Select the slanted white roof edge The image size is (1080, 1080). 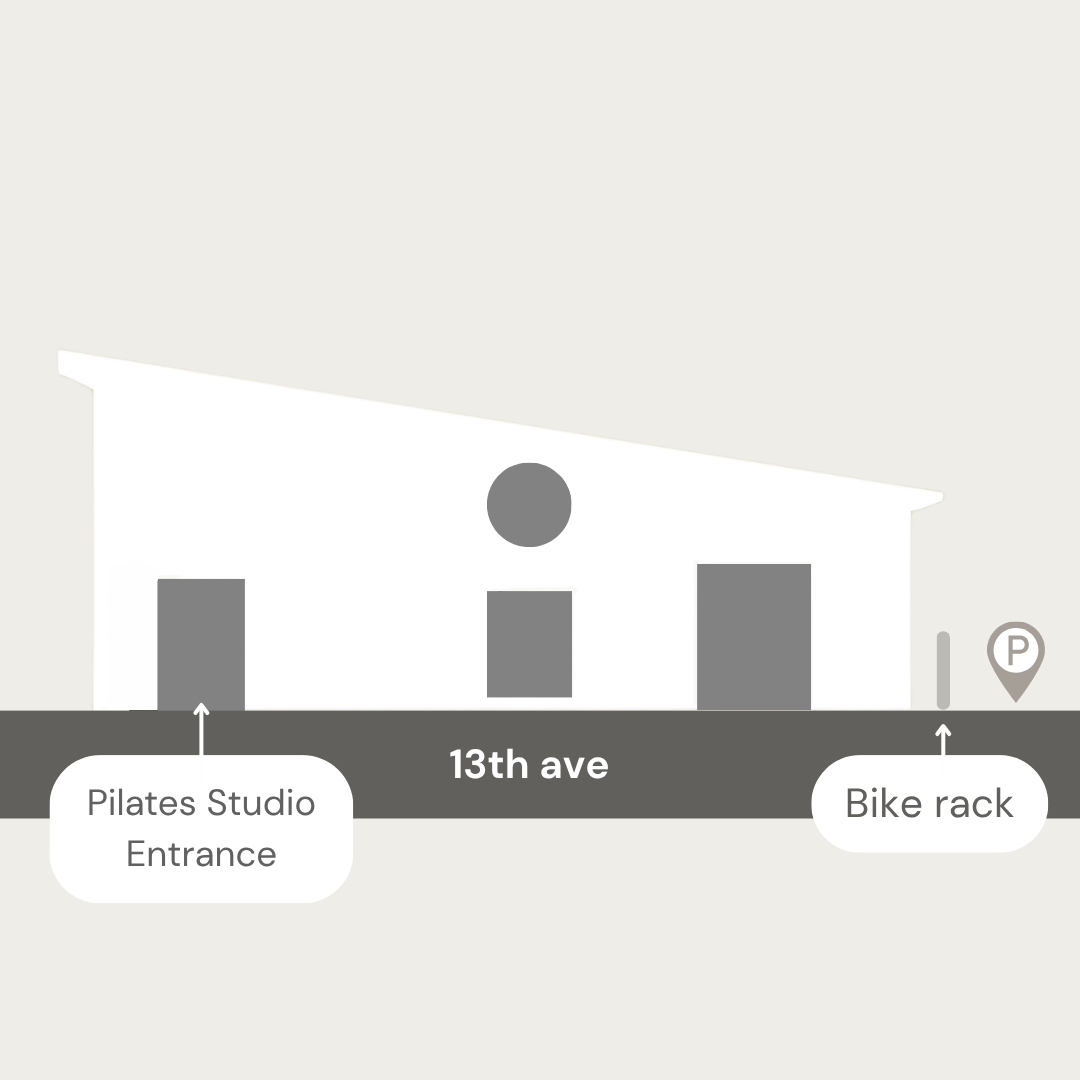click(500, 423)
